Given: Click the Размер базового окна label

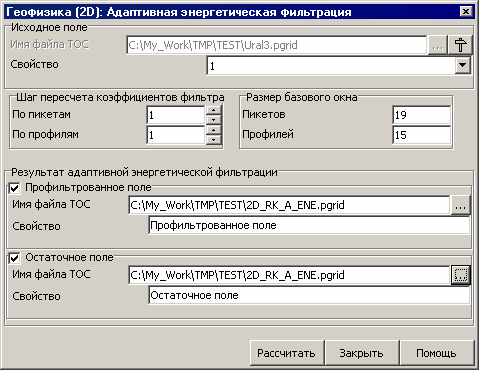Looking at the screenshot, I should coord(302,97).
